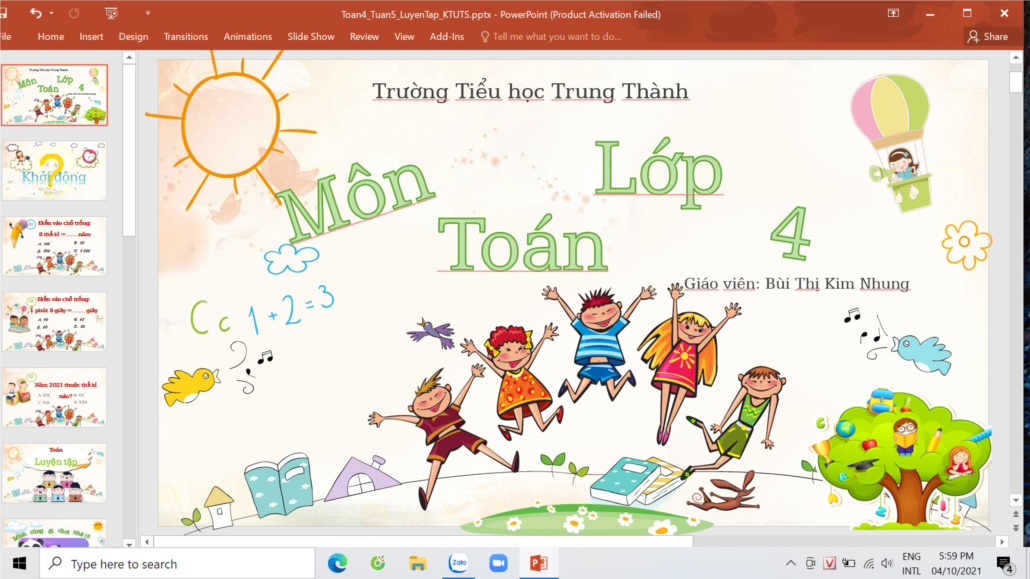Viewport: 1030px width, 579px height.
Task: Open Zoom app from the taskbar
Action: tap(498, 563)
